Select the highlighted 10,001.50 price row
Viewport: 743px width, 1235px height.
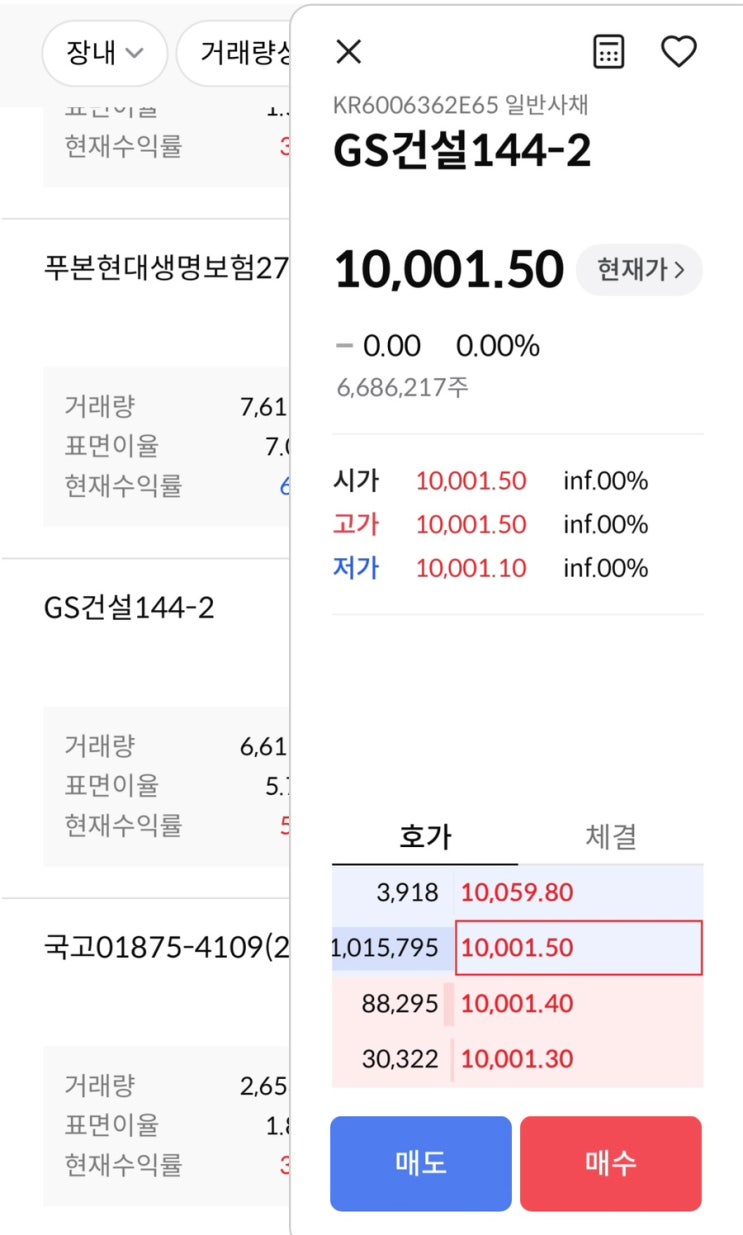tap(578, 947)
